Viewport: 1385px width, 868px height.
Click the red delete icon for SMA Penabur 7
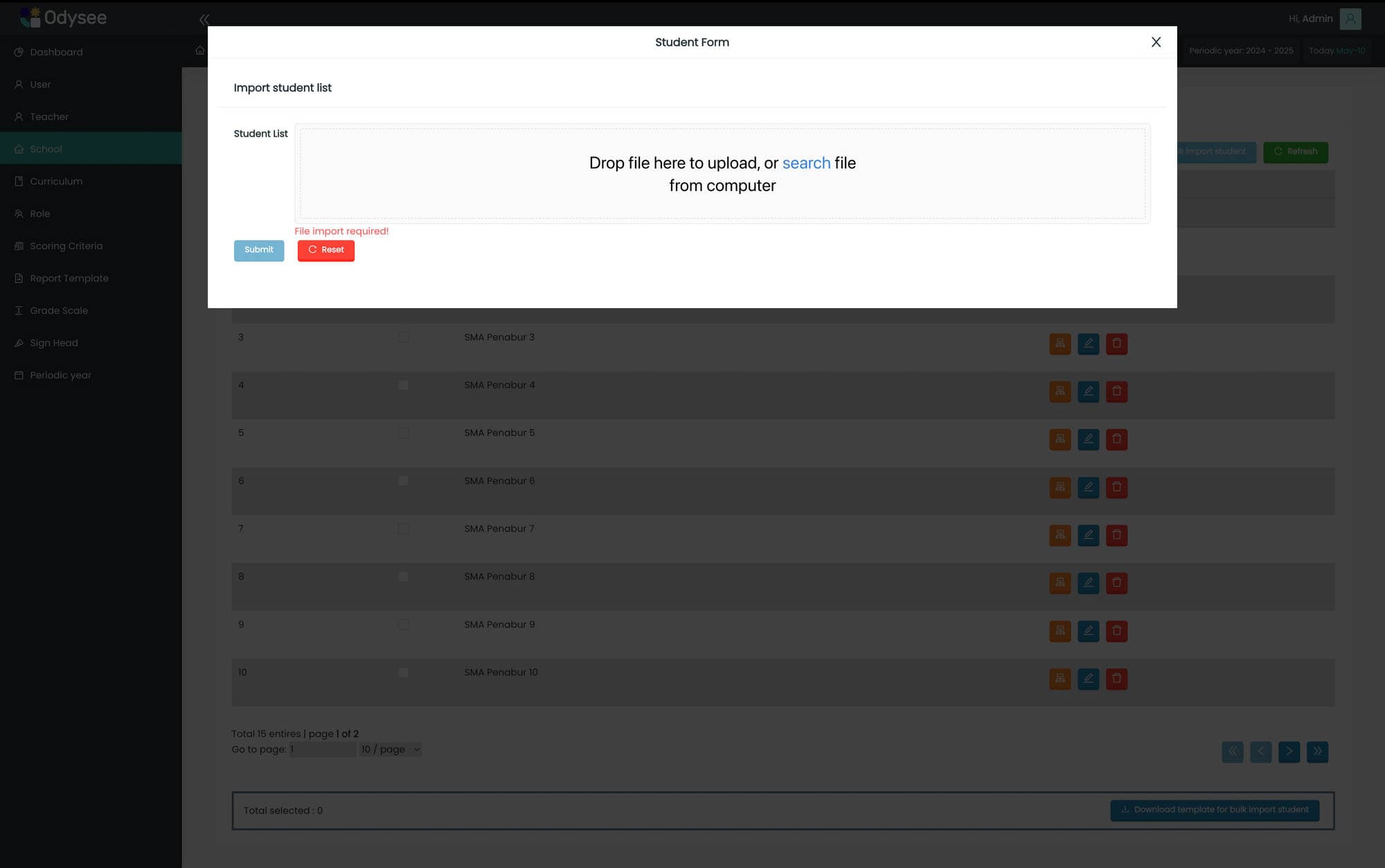point(1116,535)
